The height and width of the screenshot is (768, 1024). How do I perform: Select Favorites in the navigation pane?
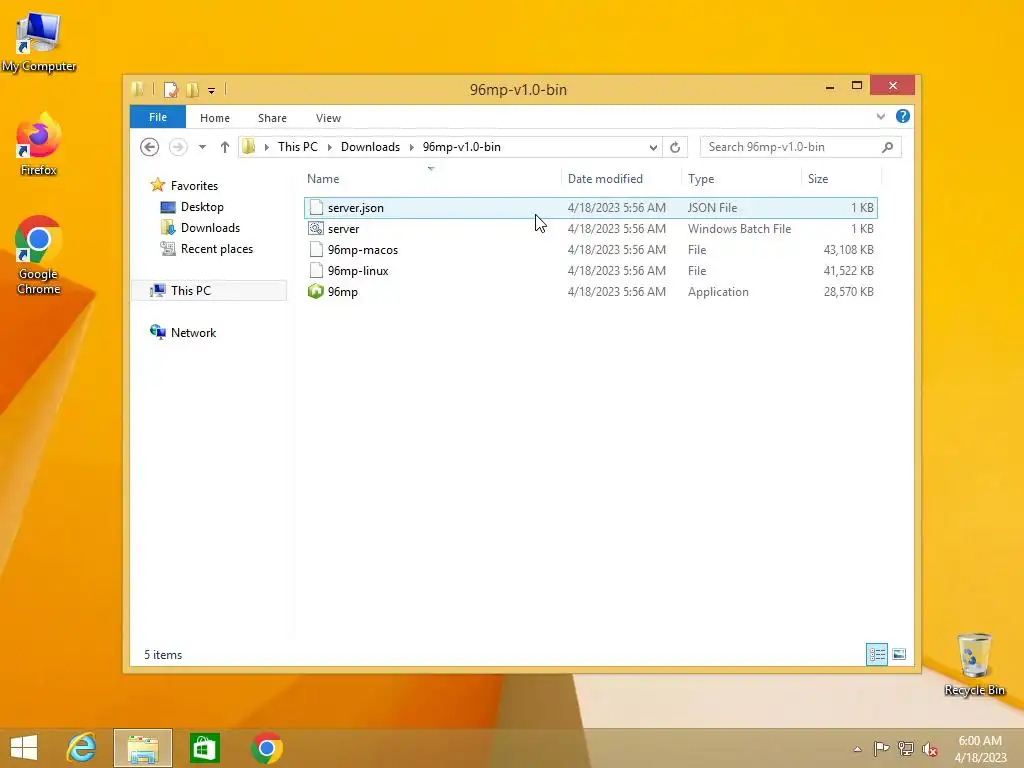point(194,185)
